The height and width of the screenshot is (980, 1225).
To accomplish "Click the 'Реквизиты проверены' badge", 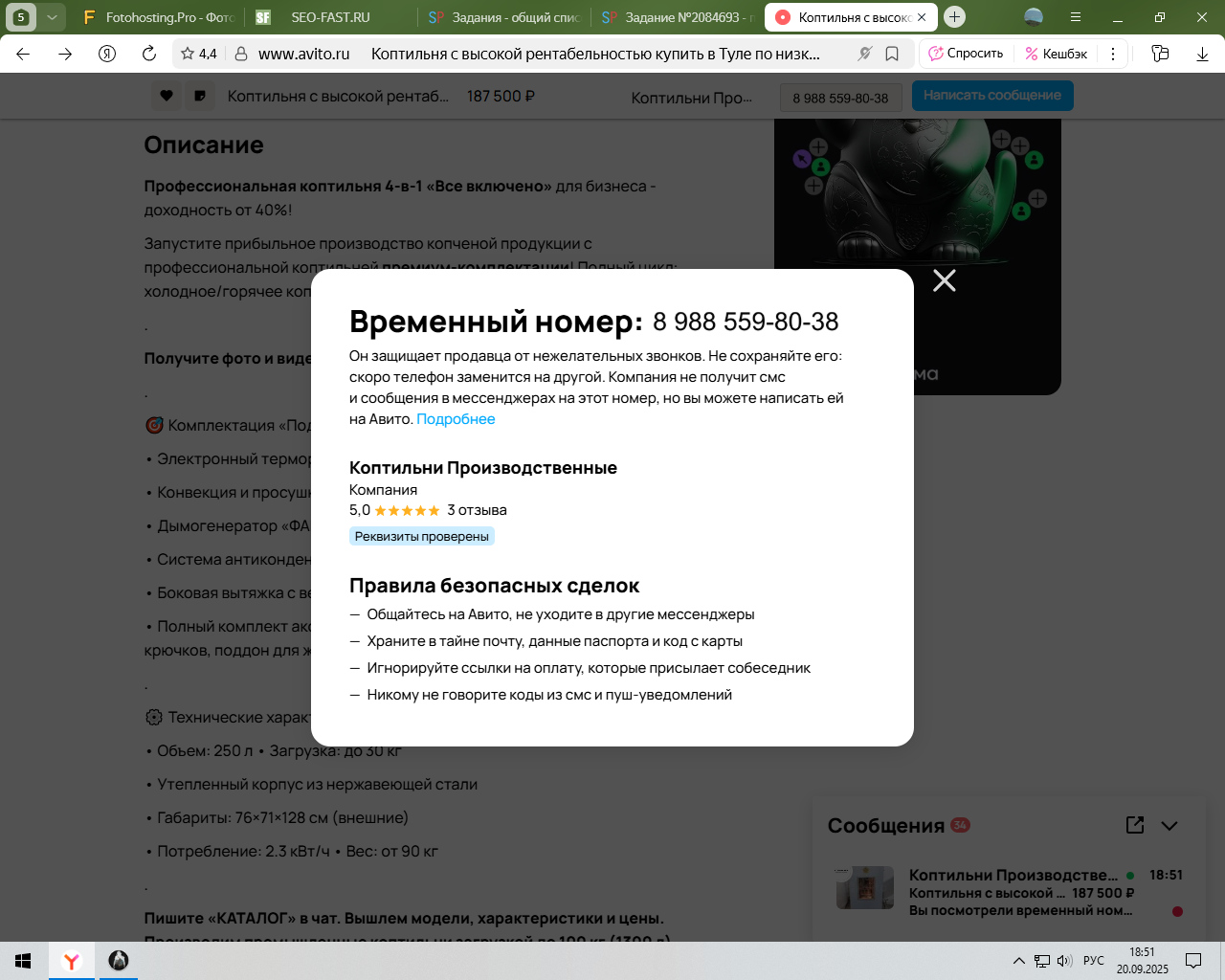I will click(422, 537).
